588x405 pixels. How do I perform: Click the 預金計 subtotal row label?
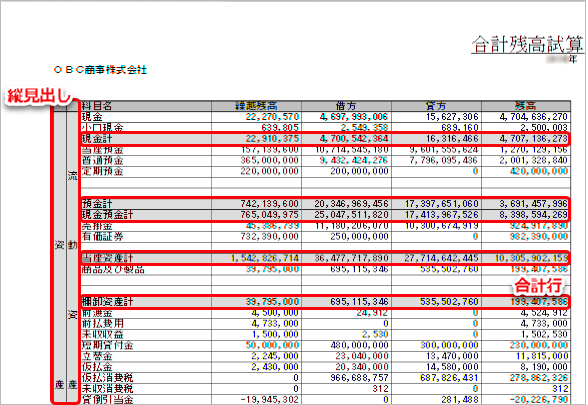[97, 204]
